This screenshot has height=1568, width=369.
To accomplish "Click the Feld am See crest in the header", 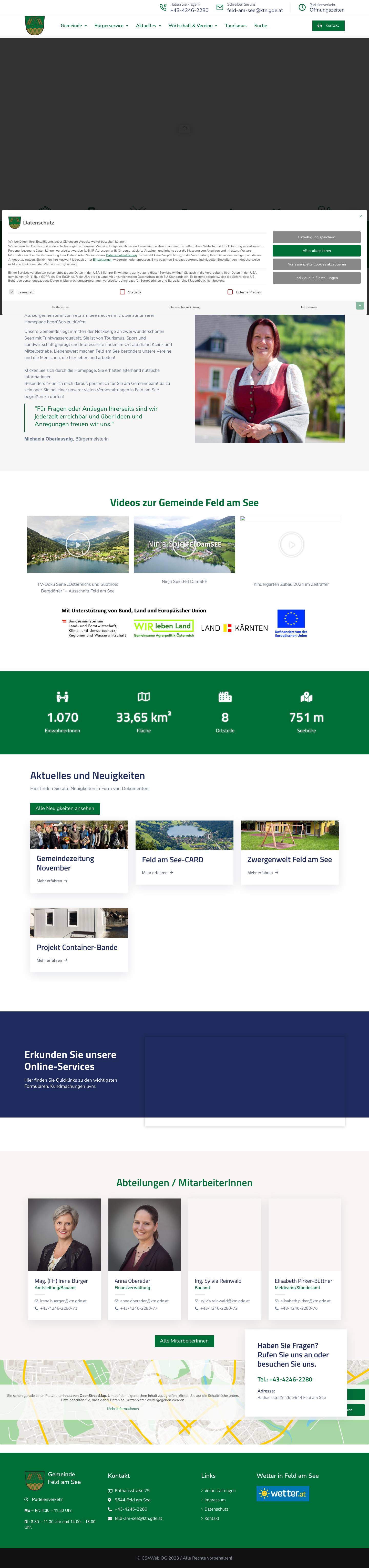I will point(35,26).
